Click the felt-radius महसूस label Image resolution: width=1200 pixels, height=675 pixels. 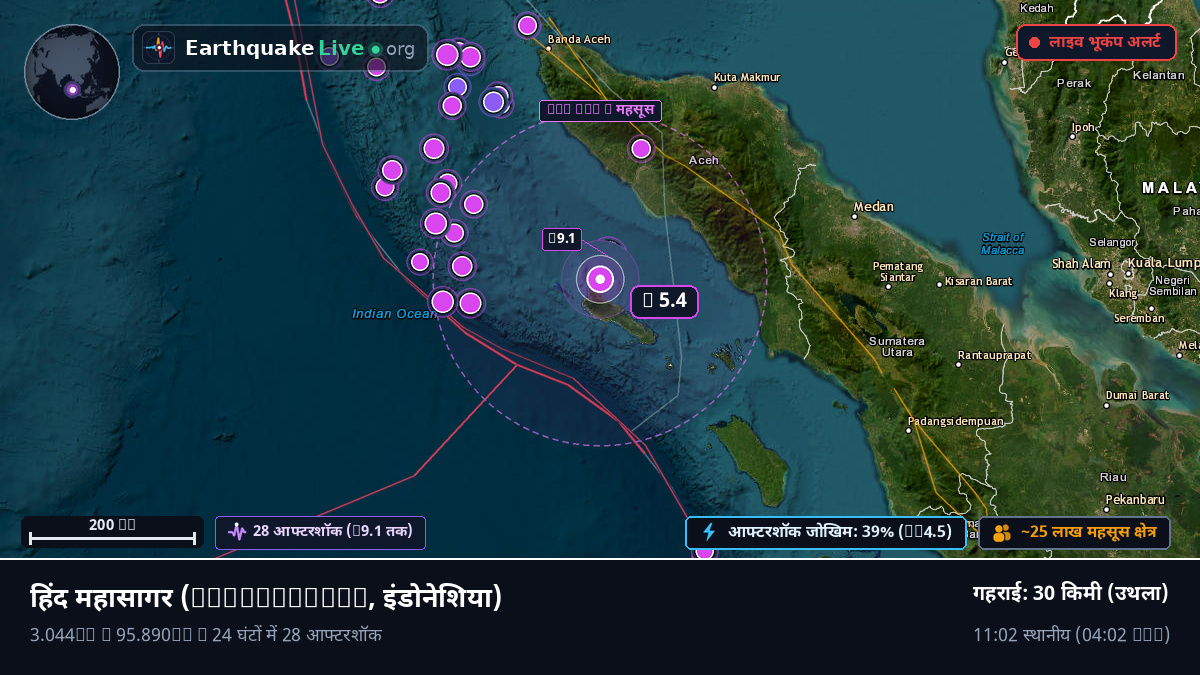point(600,110)
